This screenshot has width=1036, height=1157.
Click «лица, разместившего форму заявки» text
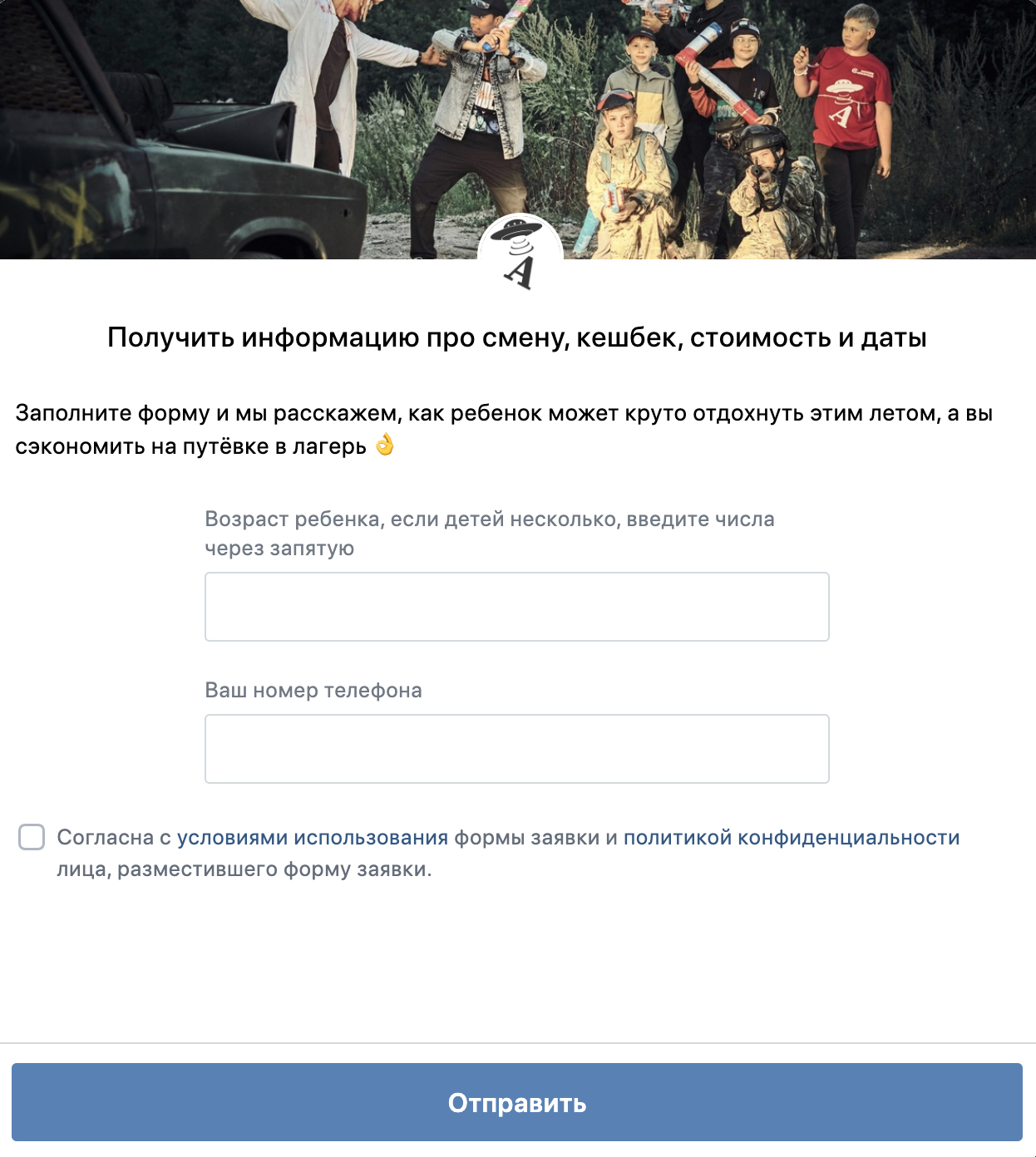coord(244,870)
